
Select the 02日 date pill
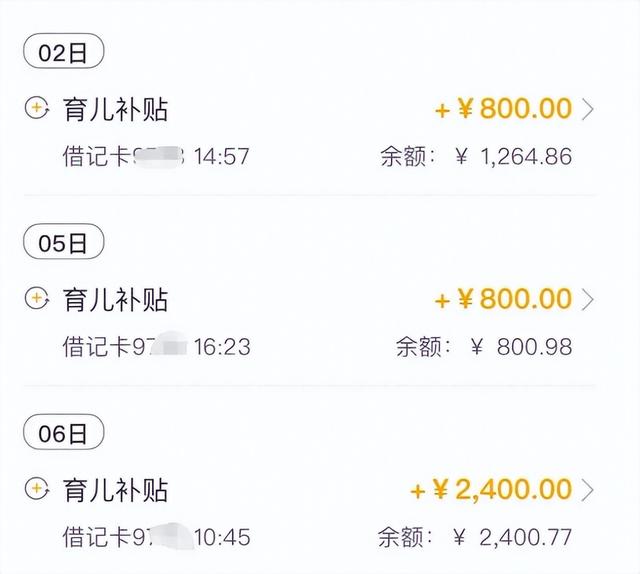point(64,51)
